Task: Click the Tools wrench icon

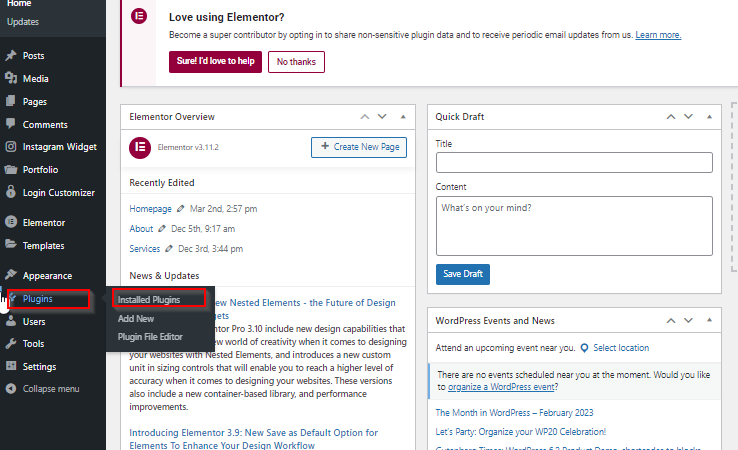Action: tap(11, 344)
